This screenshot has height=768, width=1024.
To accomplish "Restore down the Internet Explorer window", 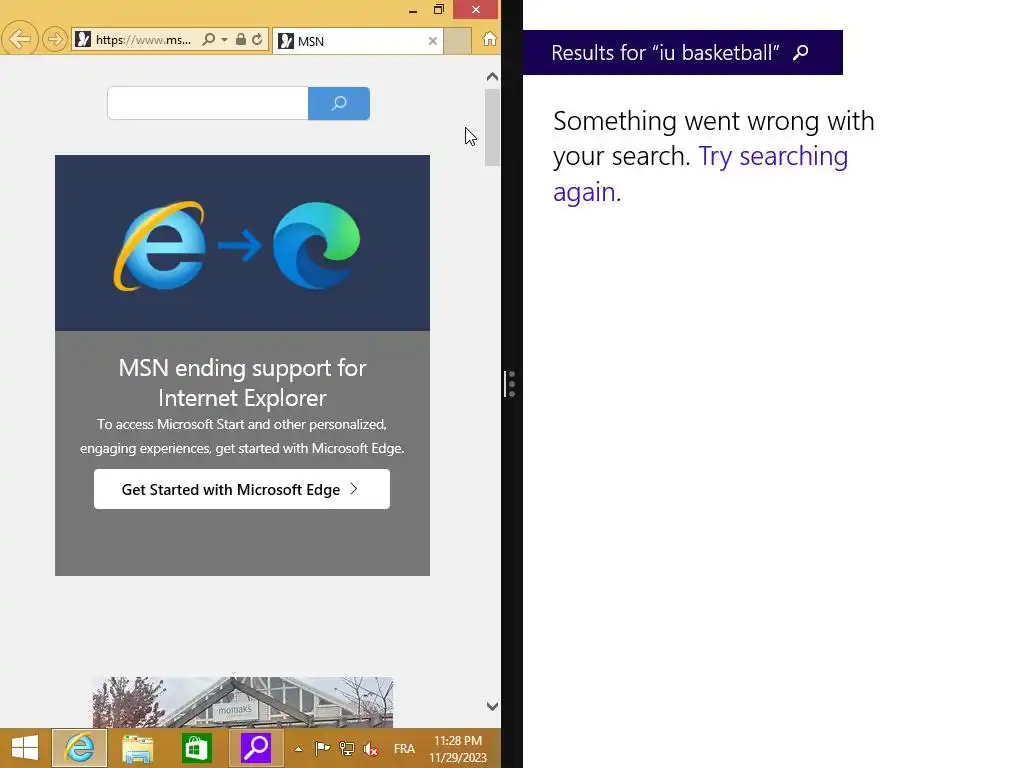I will click(439, 10).
